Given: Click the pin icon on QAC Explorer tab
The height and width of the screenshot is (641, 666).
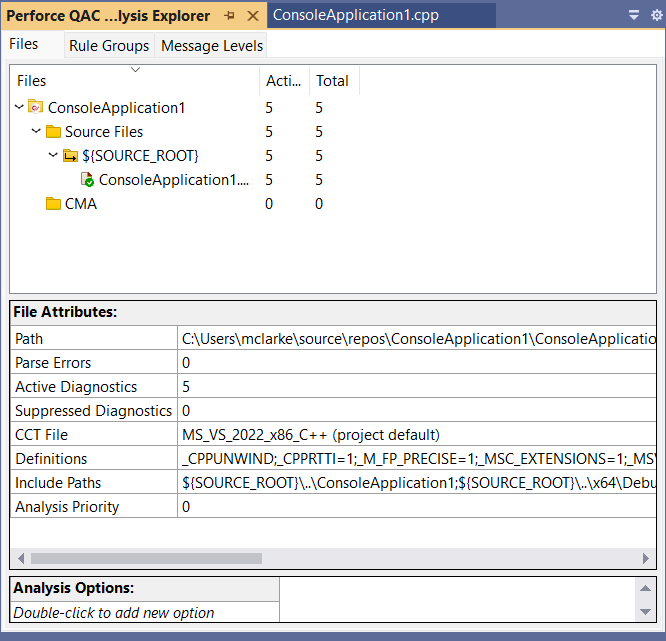Looking at the screenshot, I should coord(230,16).
